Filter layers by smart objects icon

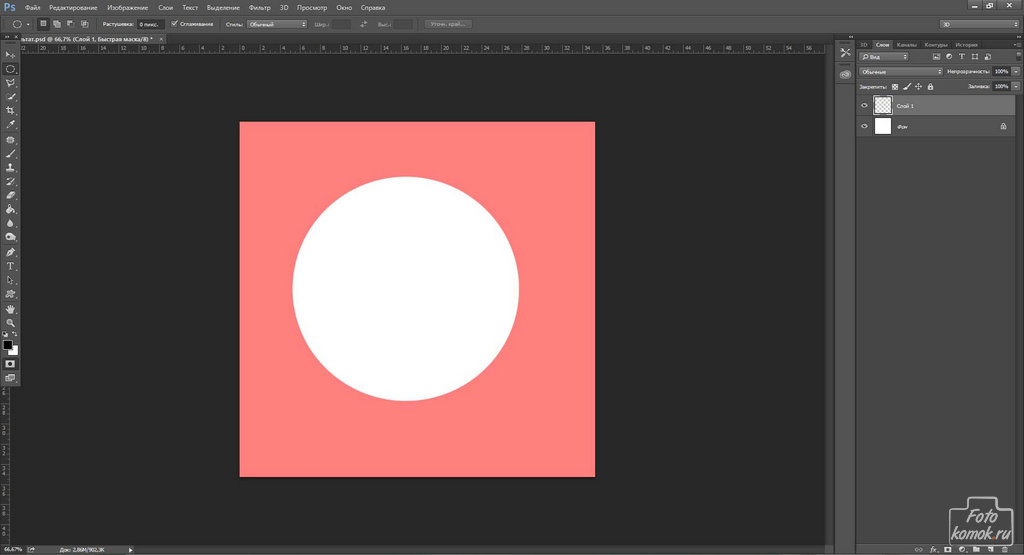[x=987, y=57]
